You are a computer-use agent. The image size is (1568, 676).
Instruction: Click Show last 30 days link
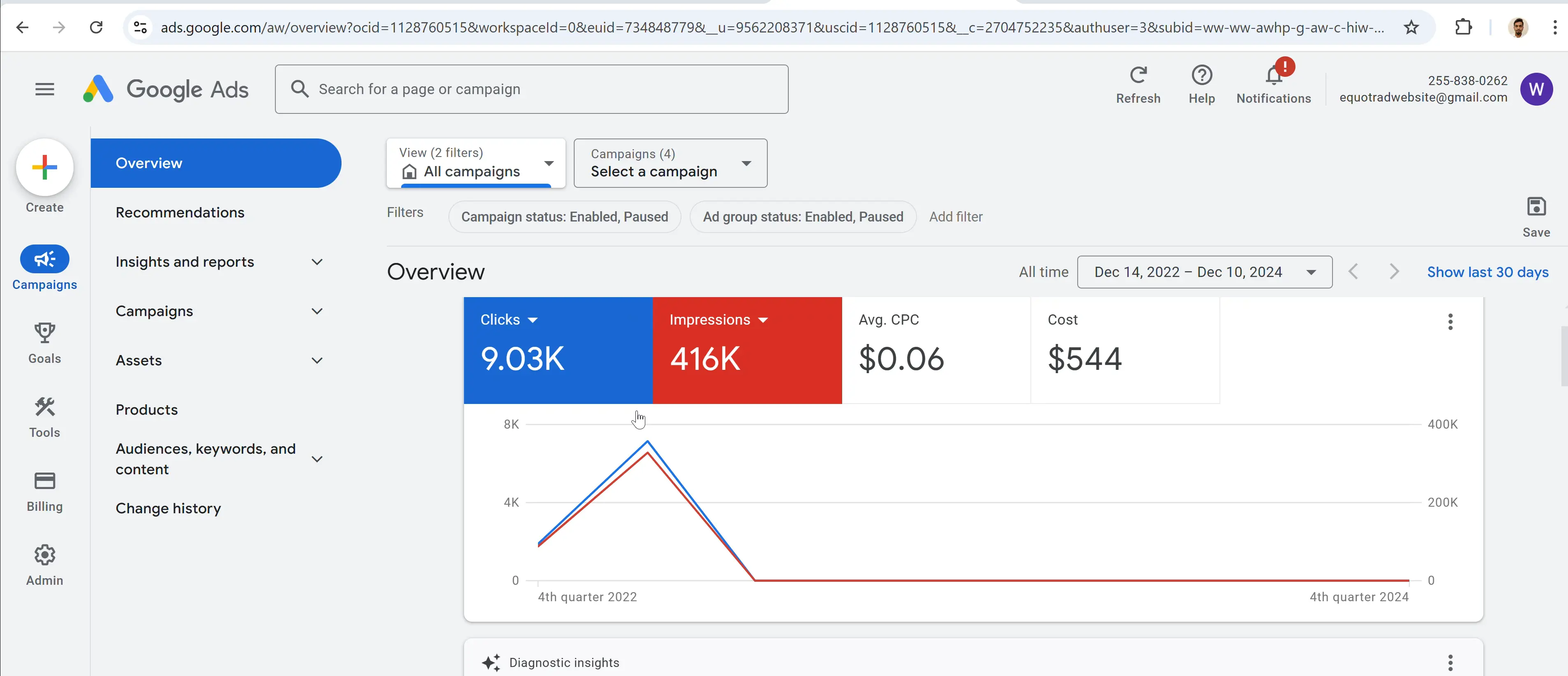pyautogui.click(x=1488, y=272)
